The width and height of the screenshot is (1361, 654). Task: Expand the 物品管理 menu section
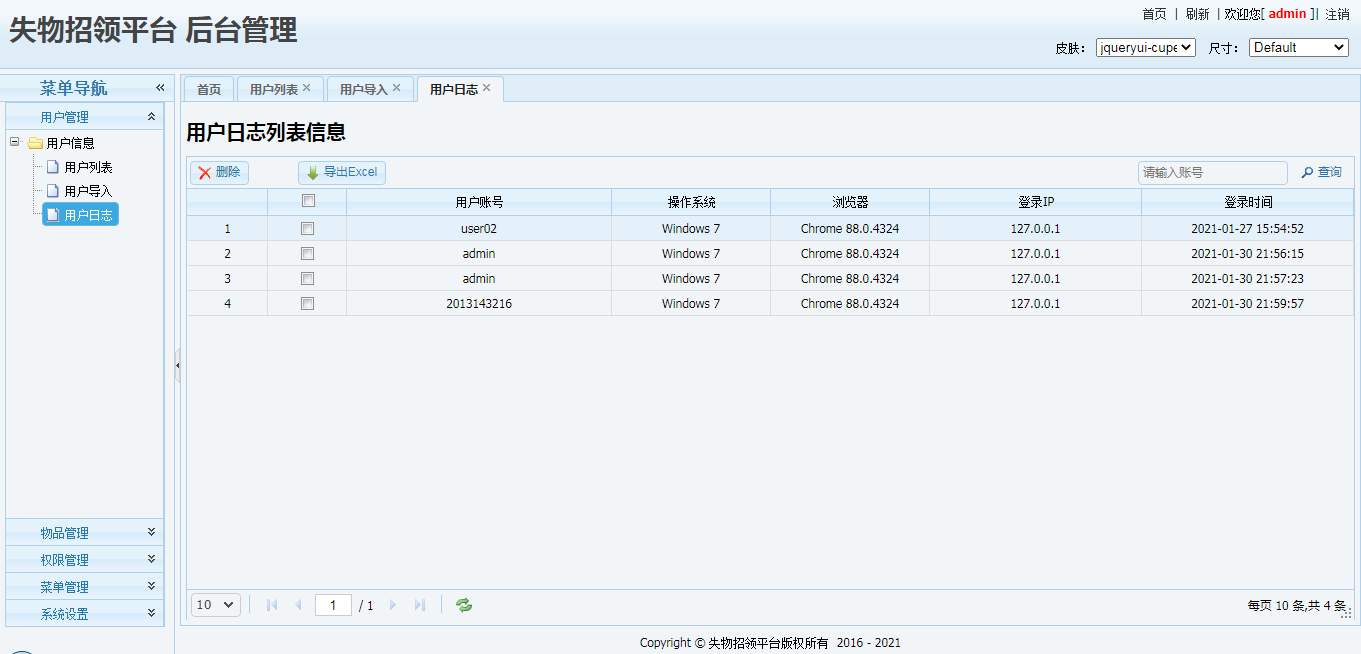(85, 533)
